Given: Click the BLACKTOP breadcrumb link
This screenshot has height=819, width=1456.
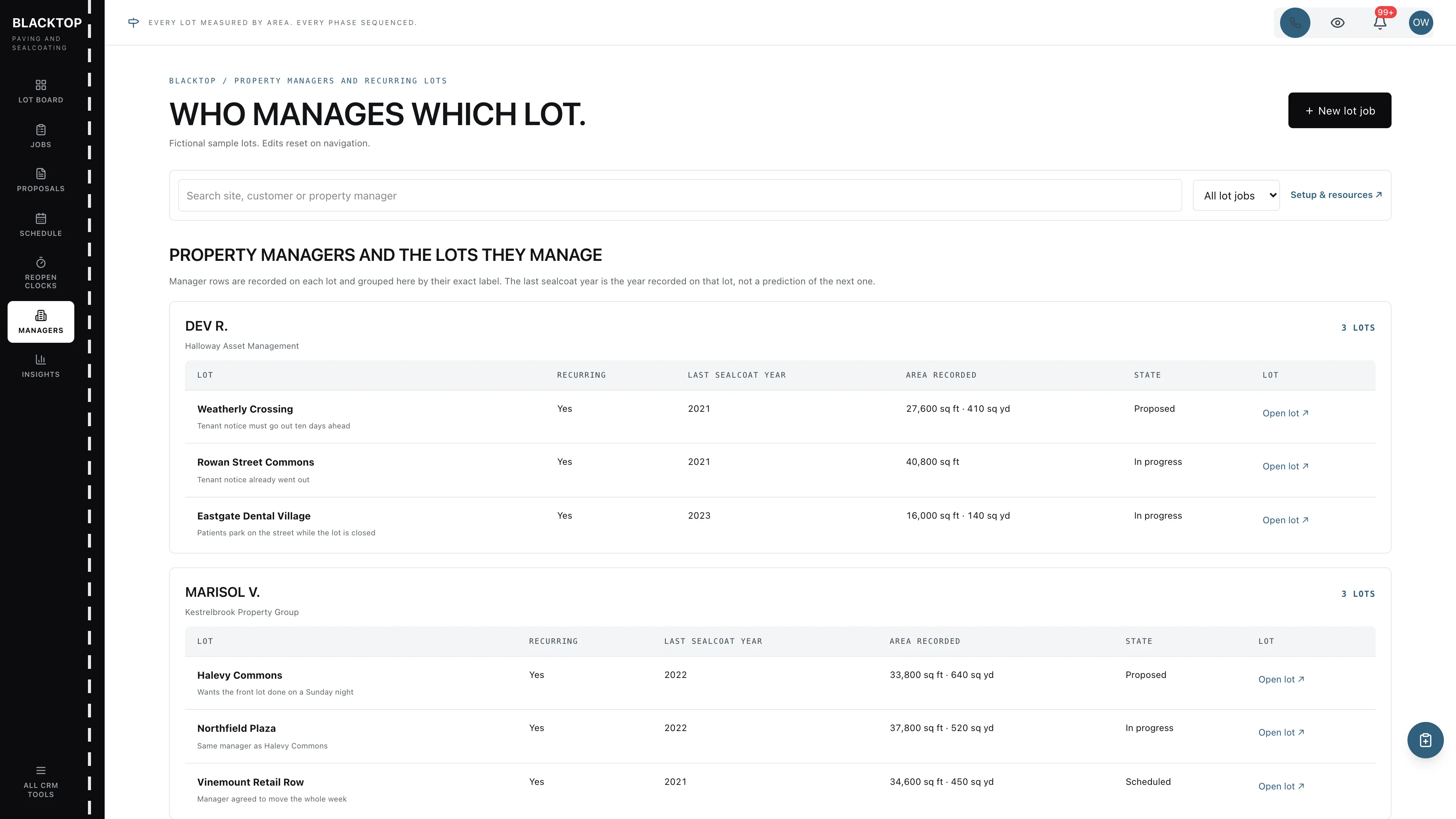Looking at the screenshot, I should [x=192, y=81].
